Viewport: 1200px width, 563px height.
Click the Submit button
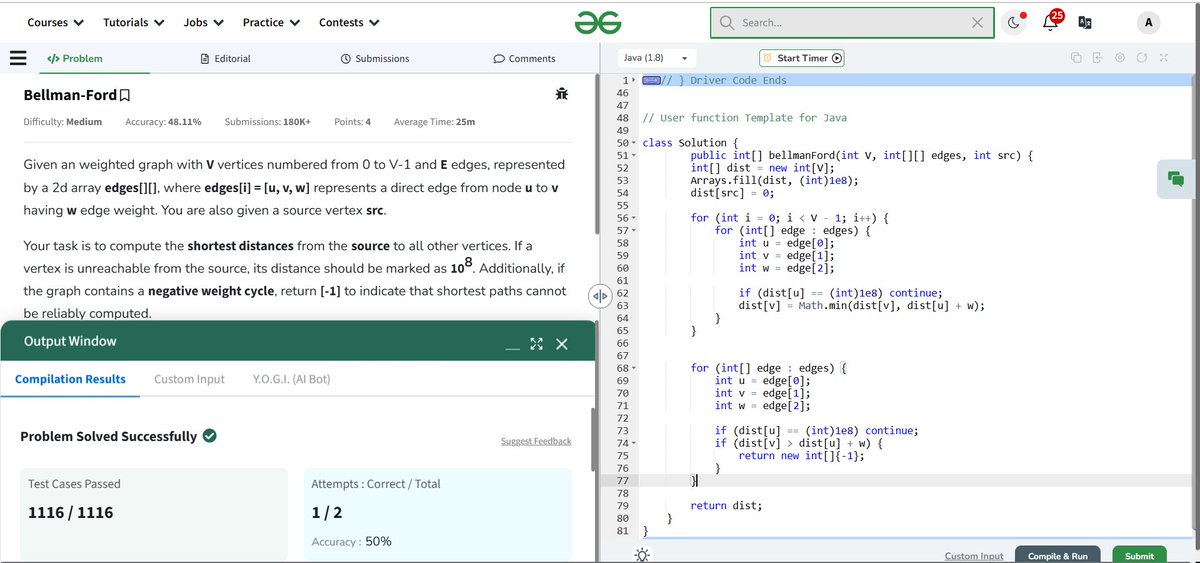(1139, 555)
